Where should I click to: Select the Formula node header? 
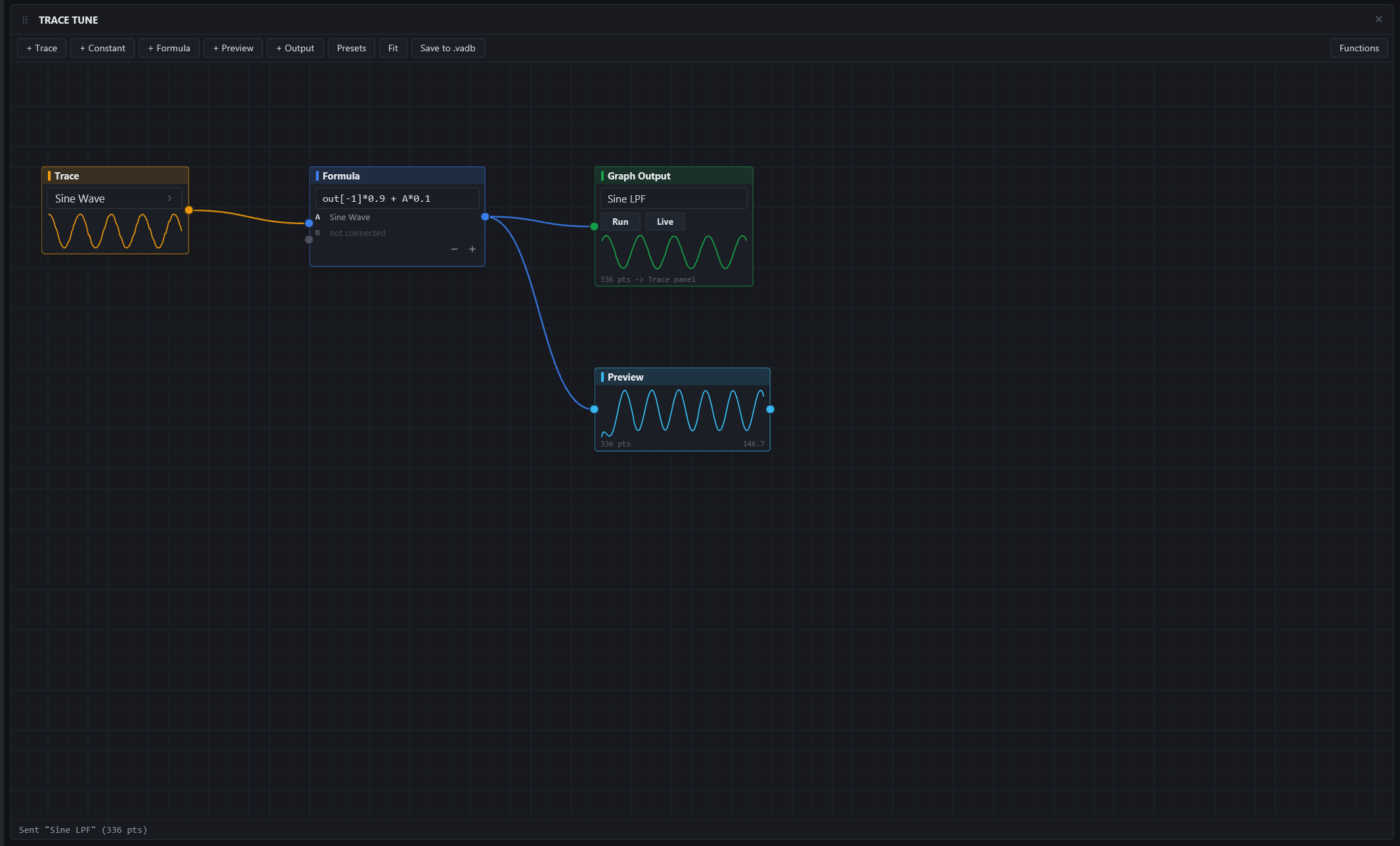pos(397,176)
